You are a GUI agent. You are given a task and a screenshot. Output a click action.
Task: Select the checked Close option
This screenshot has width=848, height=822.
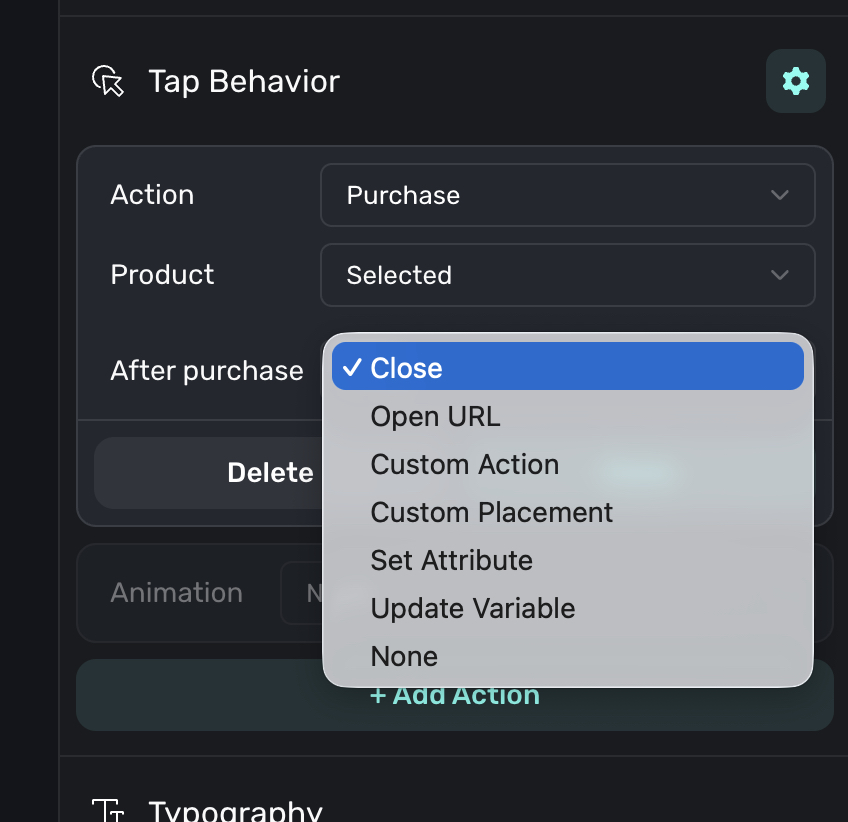coord(567,368)
